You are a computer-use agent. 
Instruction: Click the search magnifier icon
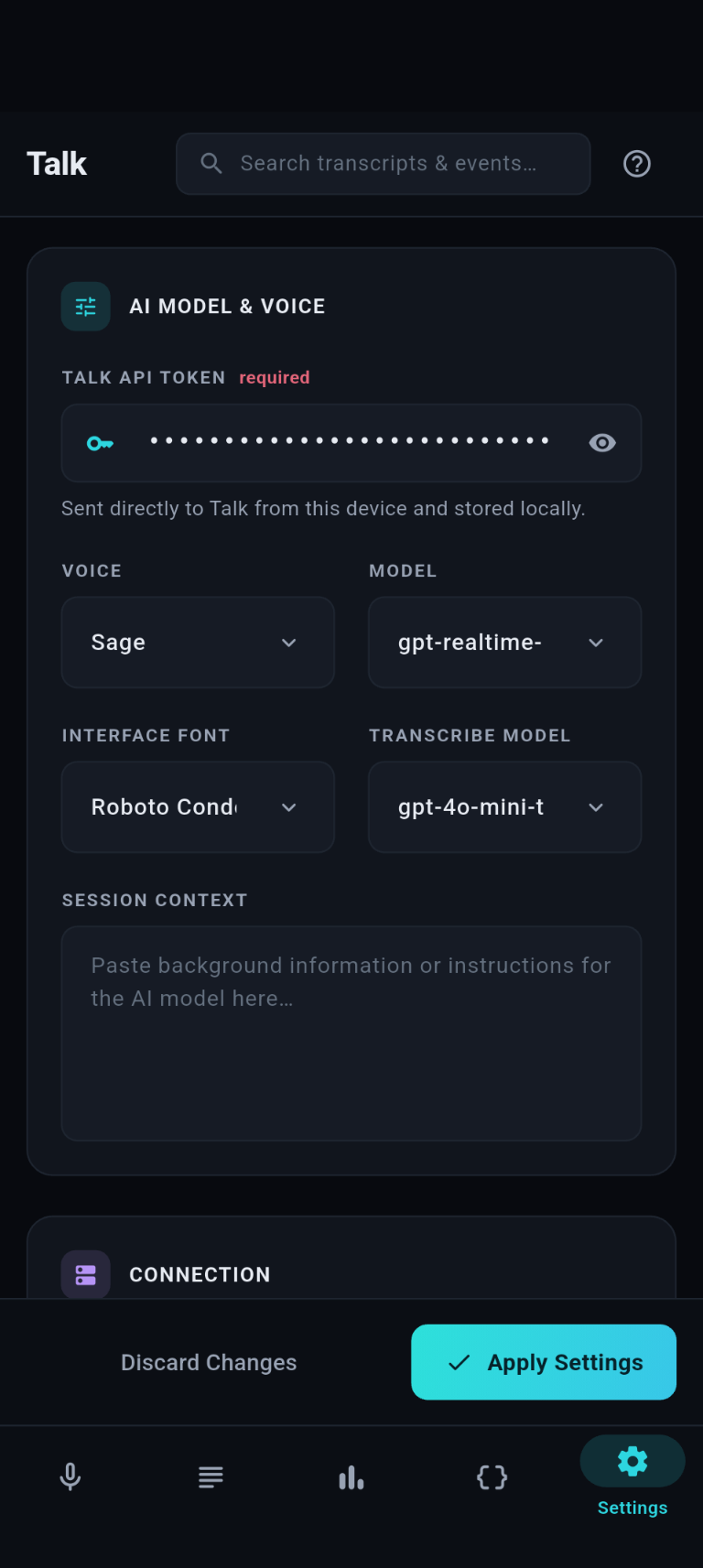(211, 163)
